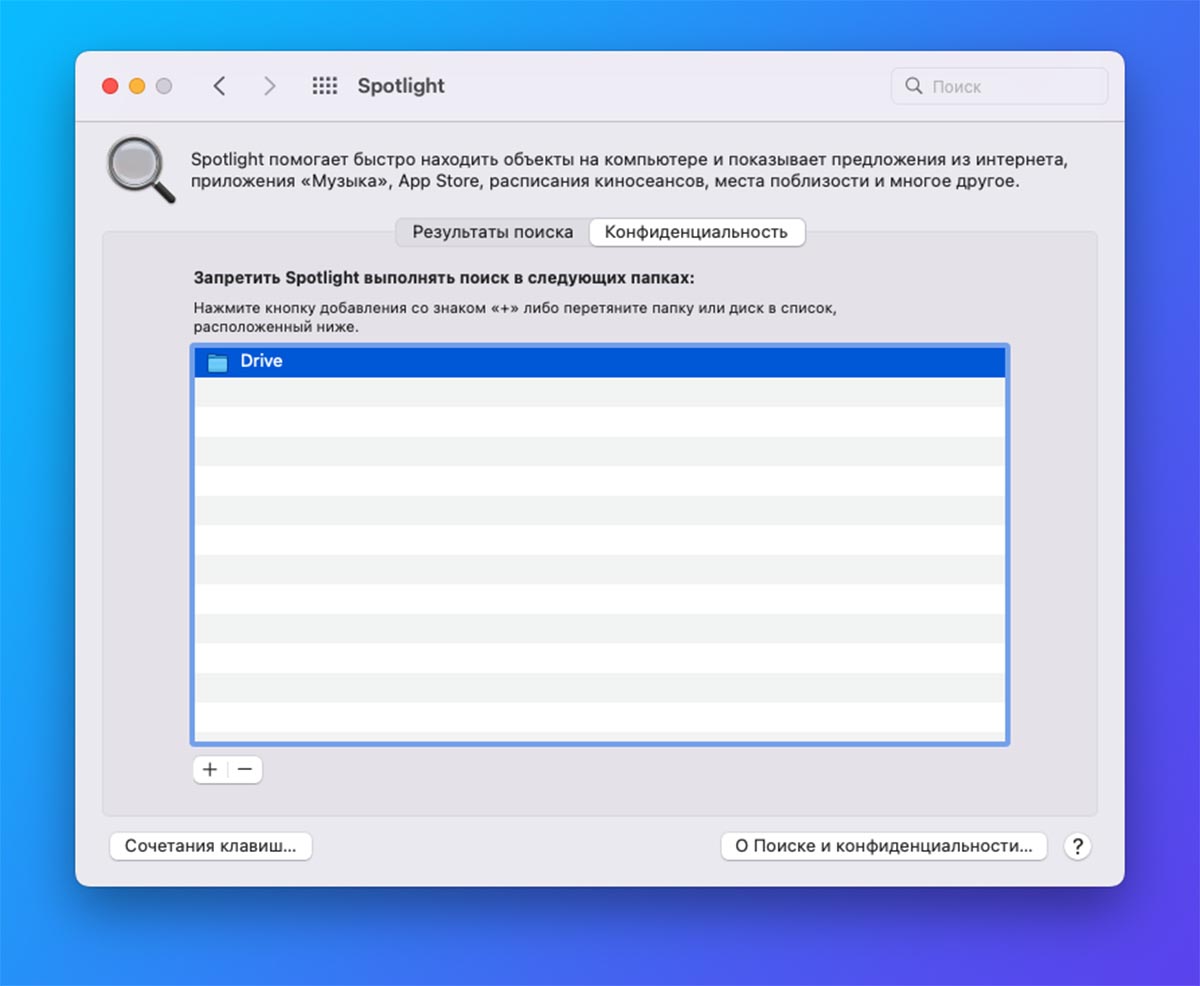Remove the selected folder with the minus button

[245, 769]
